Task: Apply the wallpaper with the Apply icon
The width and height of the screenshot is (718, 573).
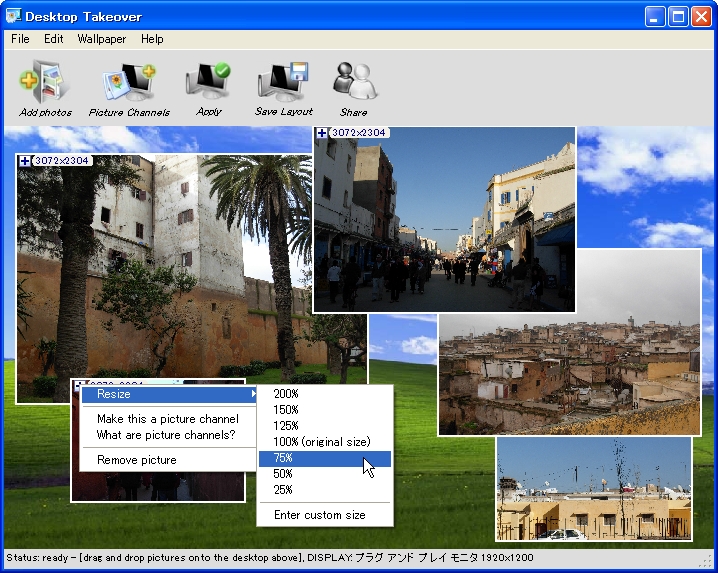Action: (209, 89)
